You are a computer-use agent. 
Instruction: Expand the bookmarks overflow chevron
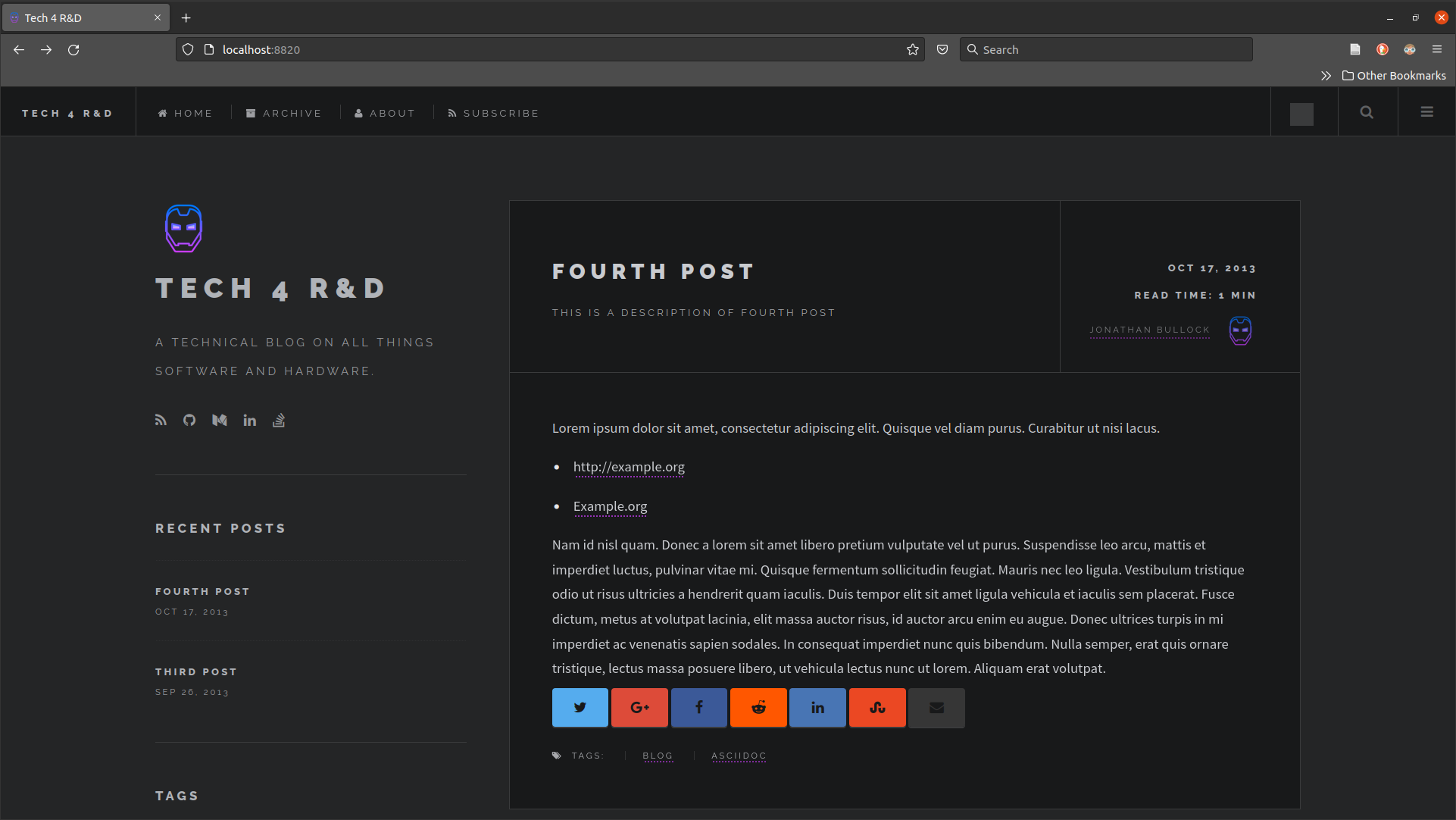point(1326,76)
